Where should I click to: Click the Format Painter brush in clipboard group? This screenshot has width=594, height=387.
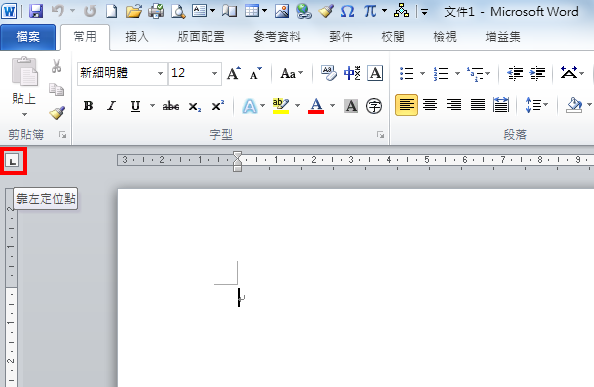click(x=57, y=112)
